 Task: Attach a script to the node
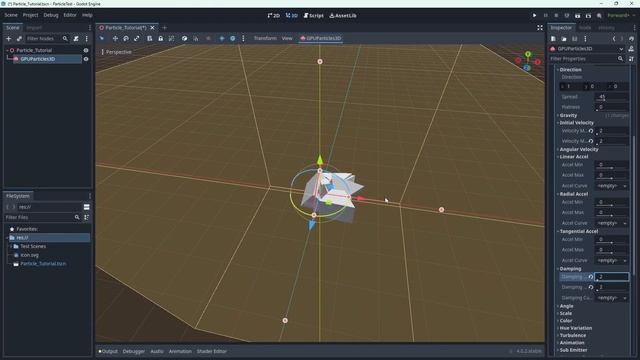point(76,38)
